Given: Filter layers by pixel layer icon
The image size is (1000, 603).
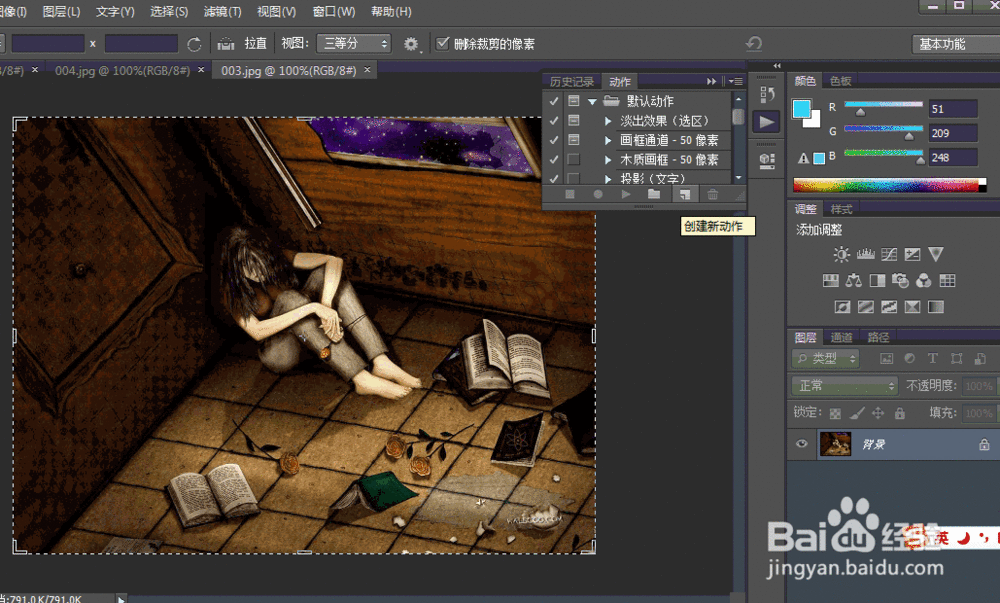Looking at the screenshot, I should 886,358.
